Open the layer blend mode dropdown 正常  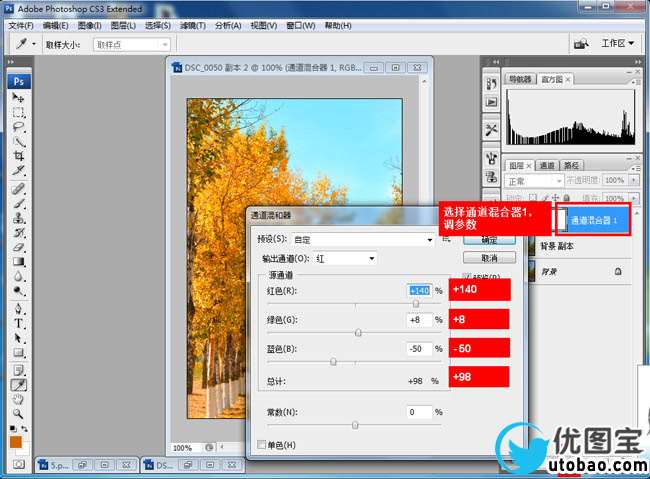[x=534, y=181]
